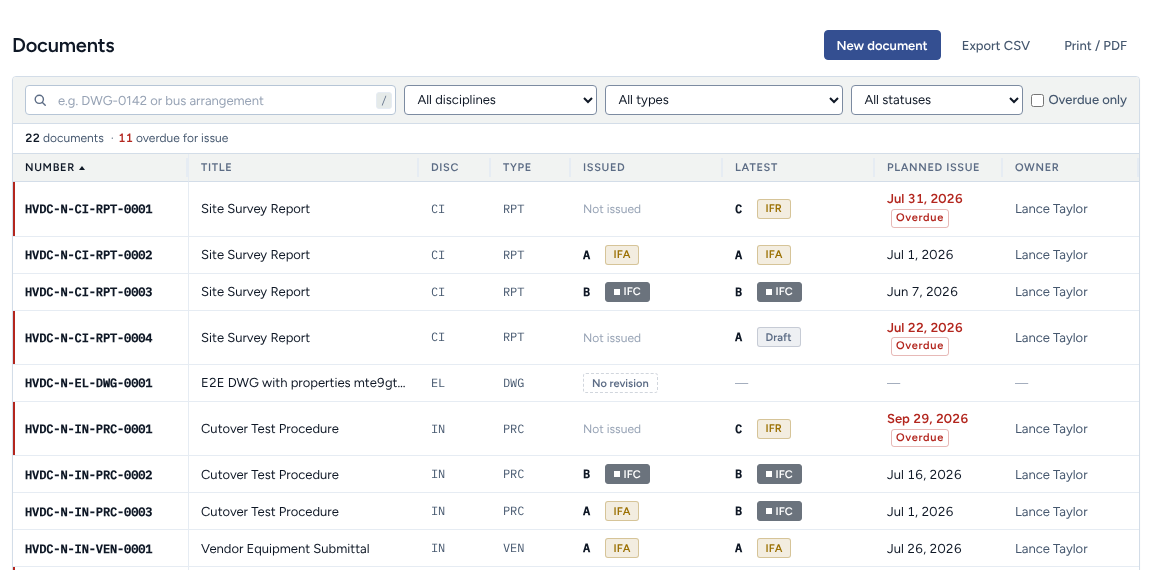Image resolution: width=1152 pixels, height=570 pixels.
Task: Click the Overdue badge for Jul 31, 2026
Action: [919, 218]
